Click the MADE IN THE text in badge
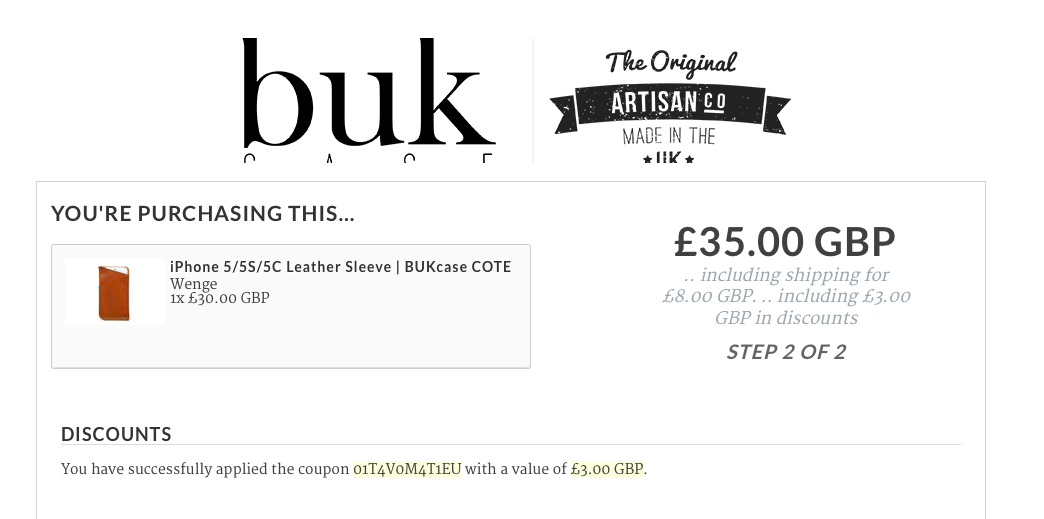This screenshot has width=1044, height=519. coord(668,137)
